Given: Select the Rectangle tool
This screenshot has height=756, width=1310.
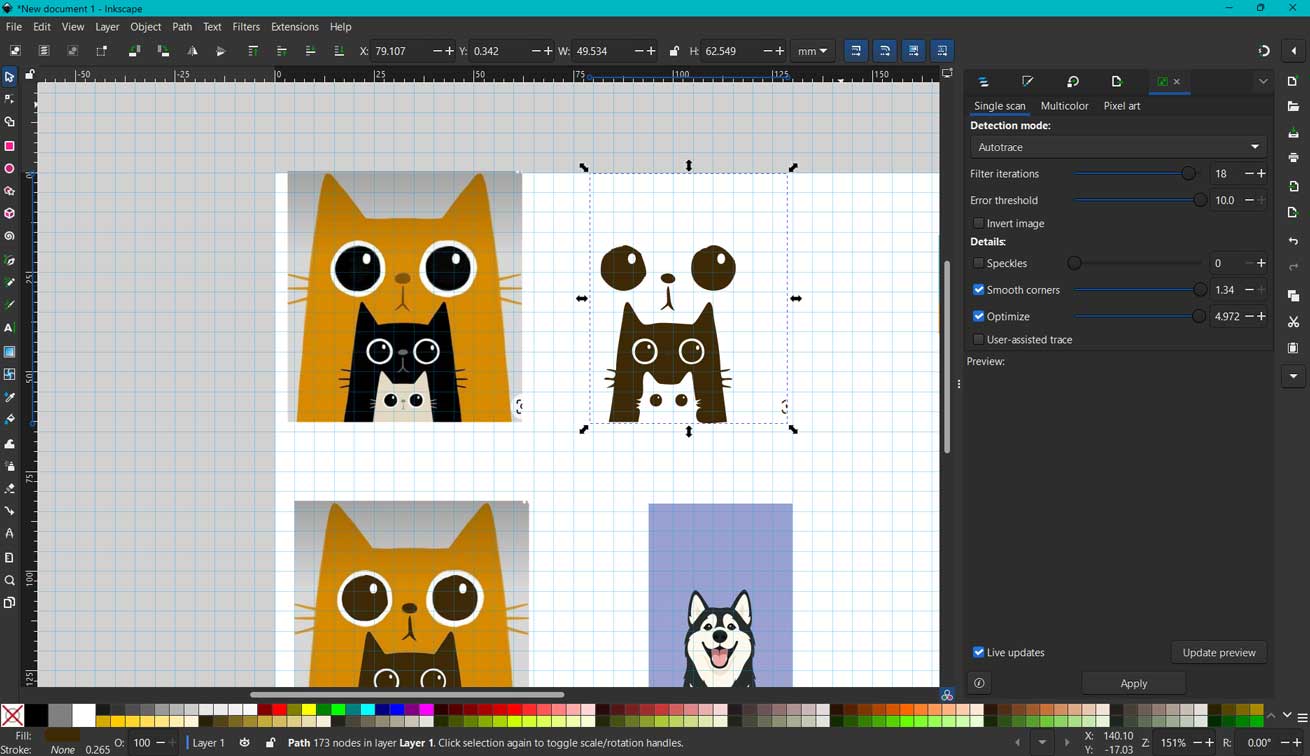Looking at the screenshot, I should (x=10, y=143).
